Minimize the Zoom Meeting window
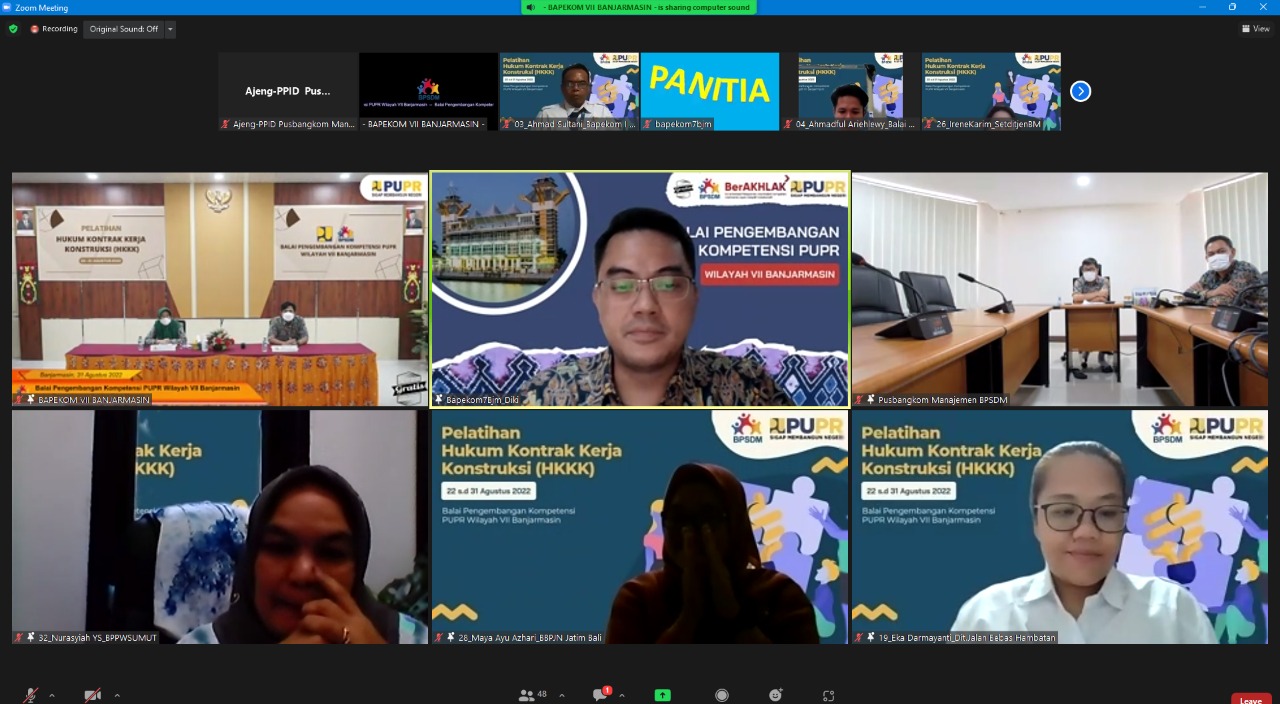Screen dimensions: 1280x704 (1204, 7)
